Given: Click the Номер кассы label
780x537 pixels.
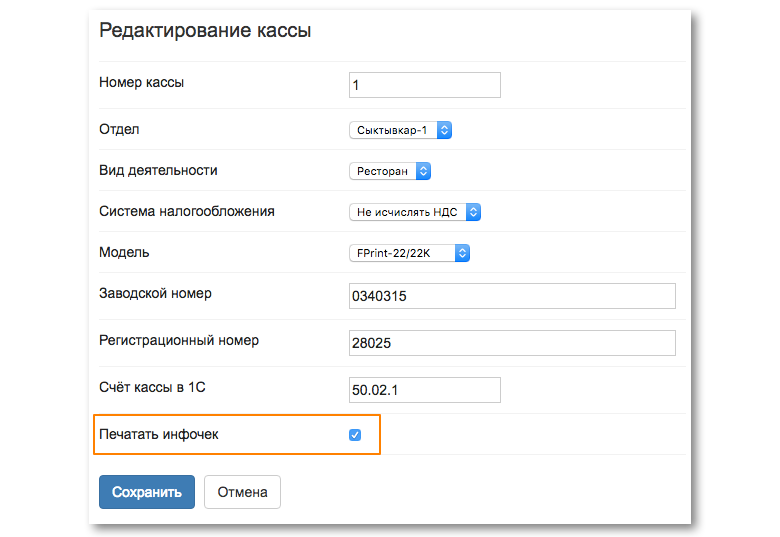Looking at the screenshot, I should point(142,83).
